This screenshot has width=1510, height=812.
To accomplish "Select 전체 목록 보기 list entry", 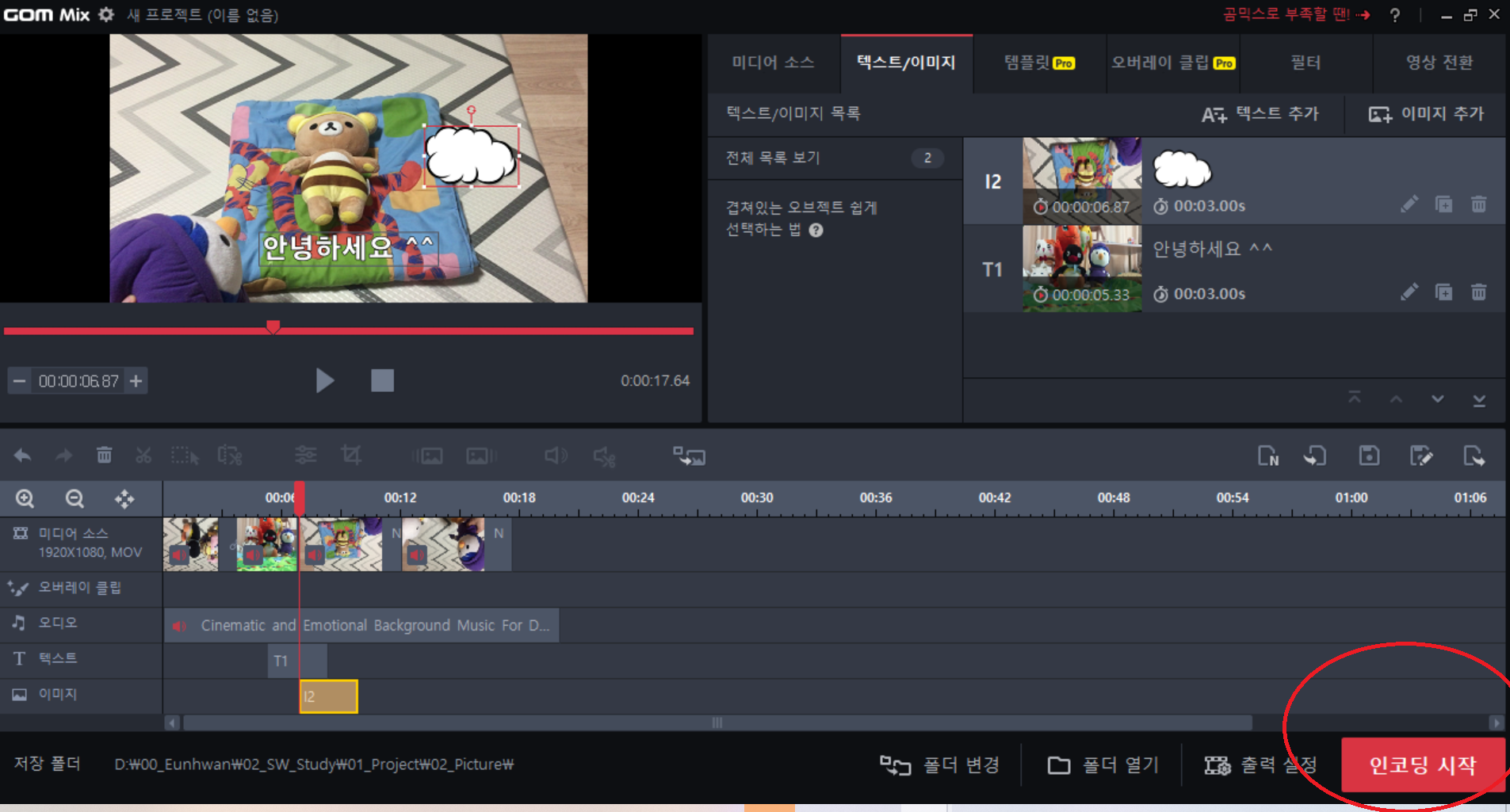I will [x=835, y=158].
